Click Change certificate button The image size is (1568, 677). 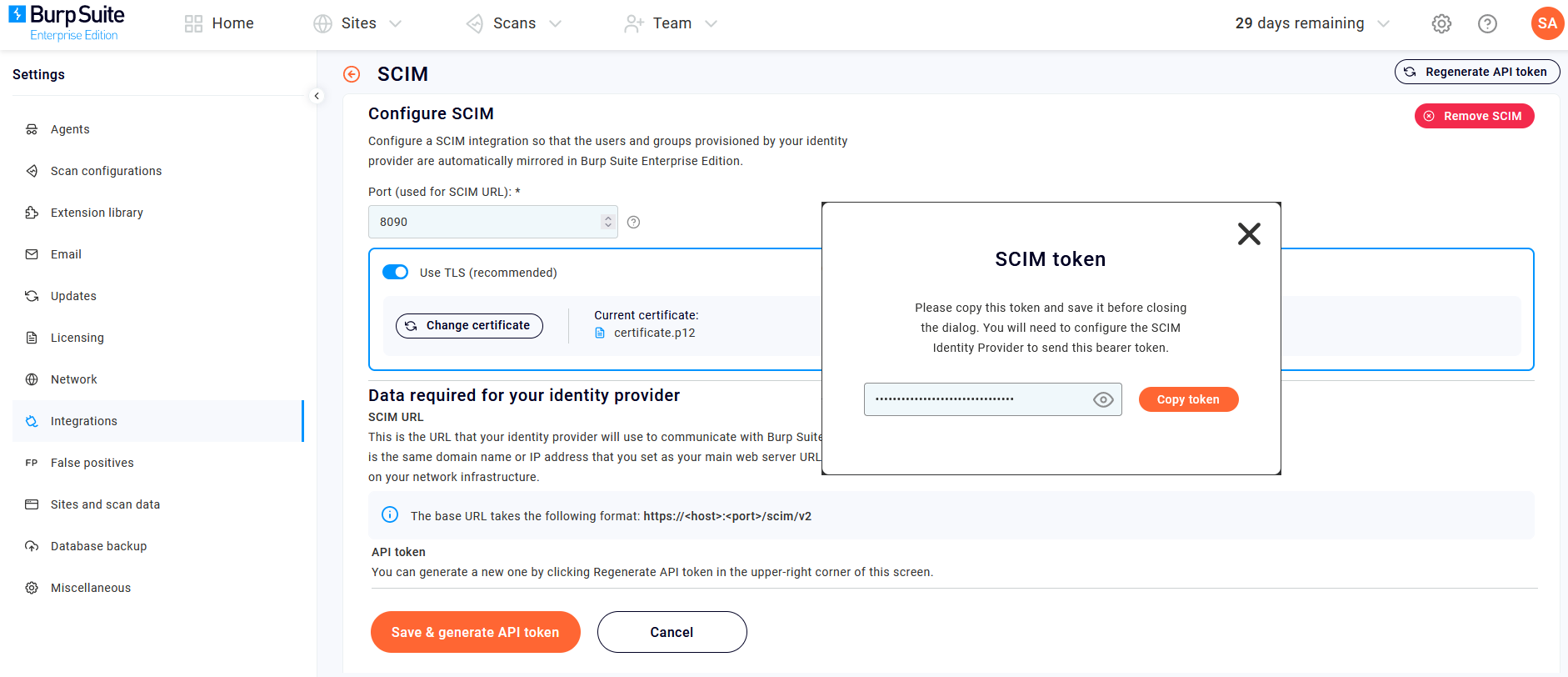point(469,325)
